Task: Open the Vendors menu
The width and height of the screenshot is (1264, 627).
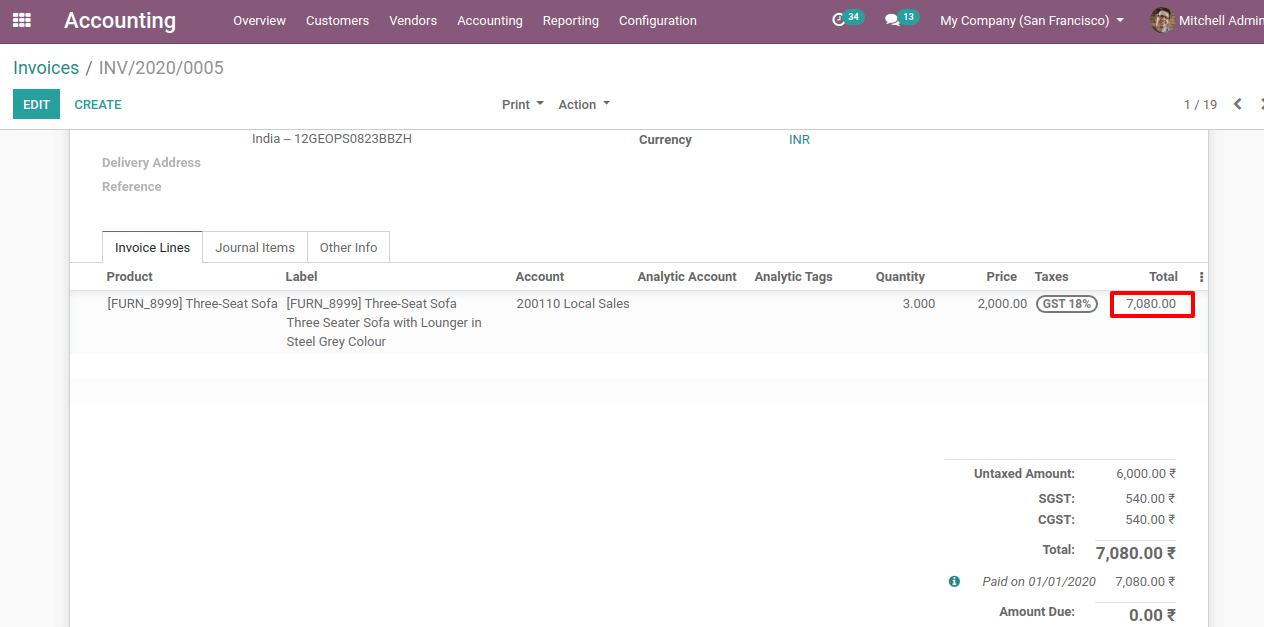Action: [413, 20]
